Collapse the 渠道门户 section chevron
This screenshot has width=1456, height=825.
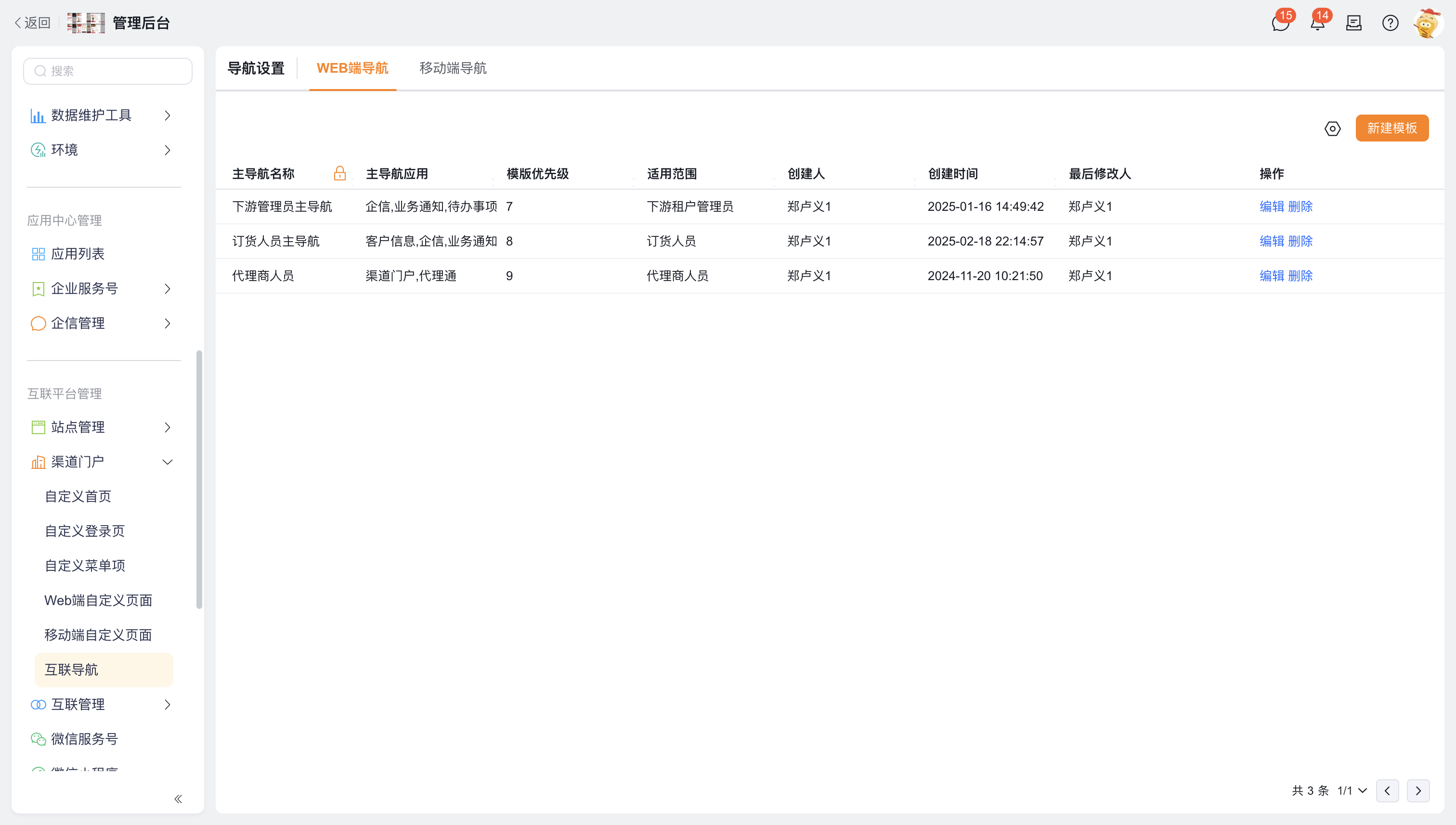[x=167, y=463]
